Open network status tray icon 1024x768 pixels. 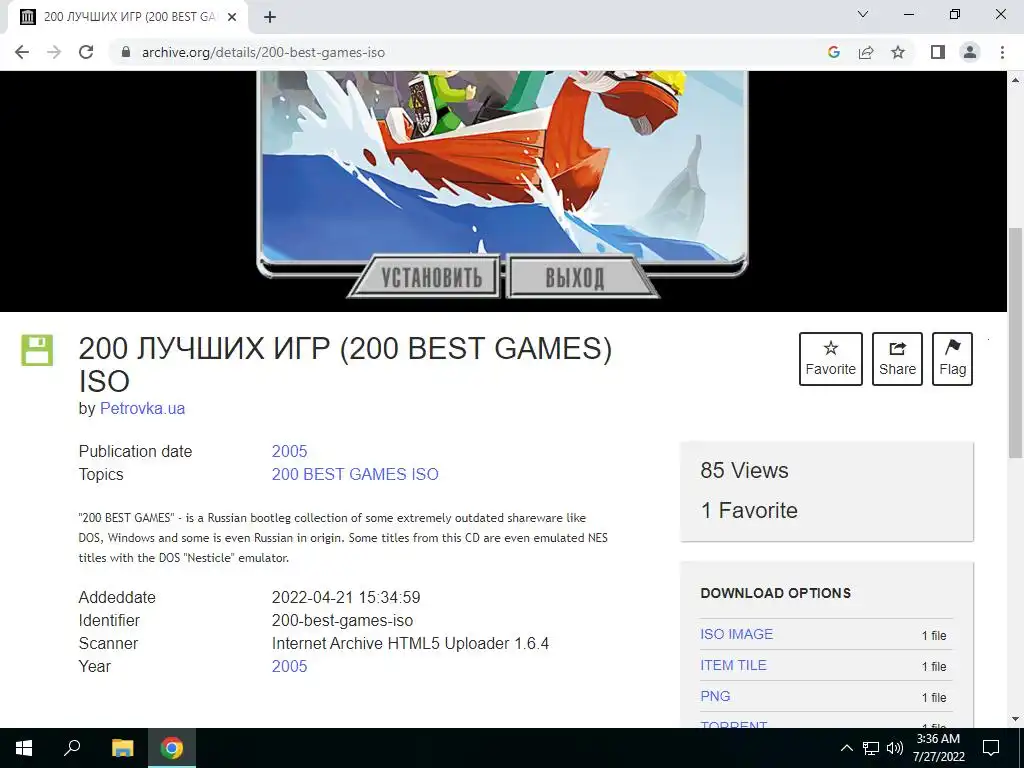click(x=871, y=748)
